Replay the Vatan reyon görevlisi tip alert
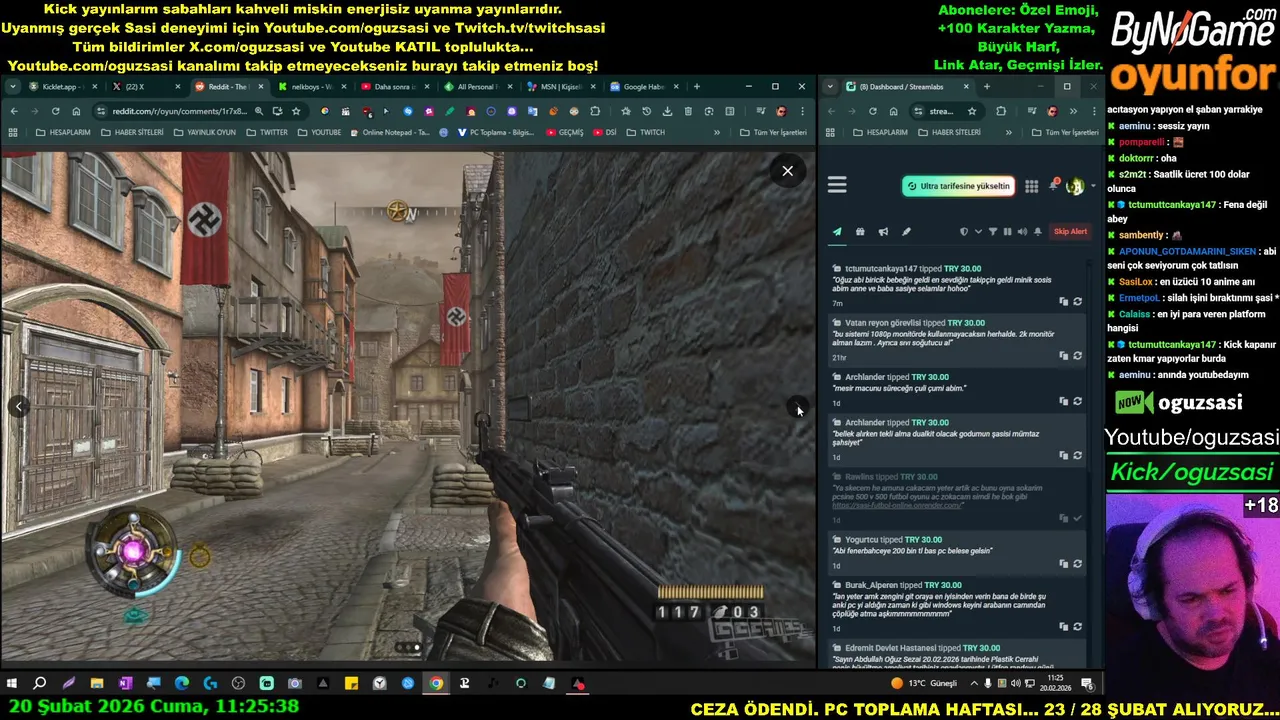This screenshot has width=1280, height=720. pos(1077,356)
